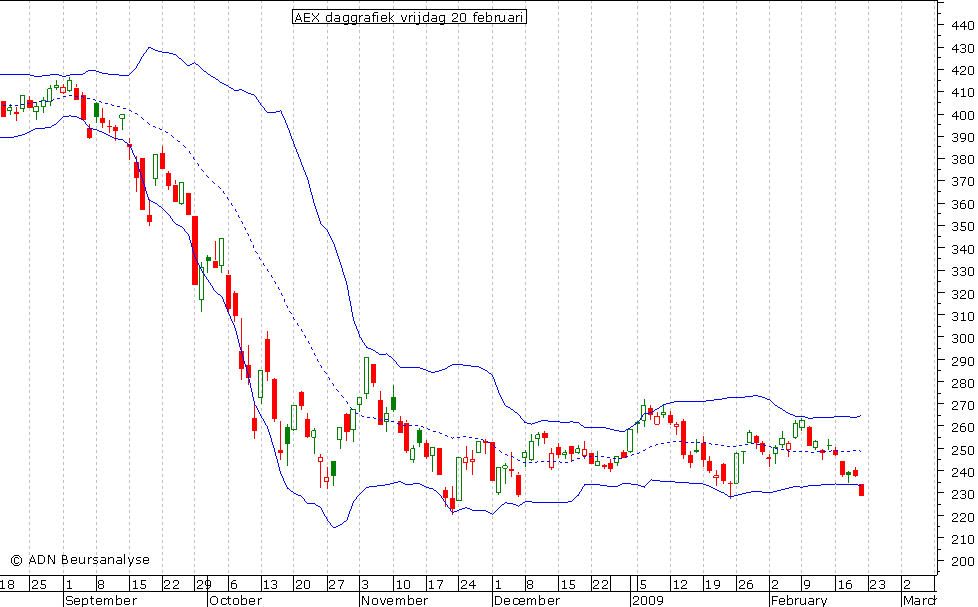The height and width of the screenshot is (607, 978).
Task: Click the 29 date label on the time axis
Action: [x=203, y=585]
